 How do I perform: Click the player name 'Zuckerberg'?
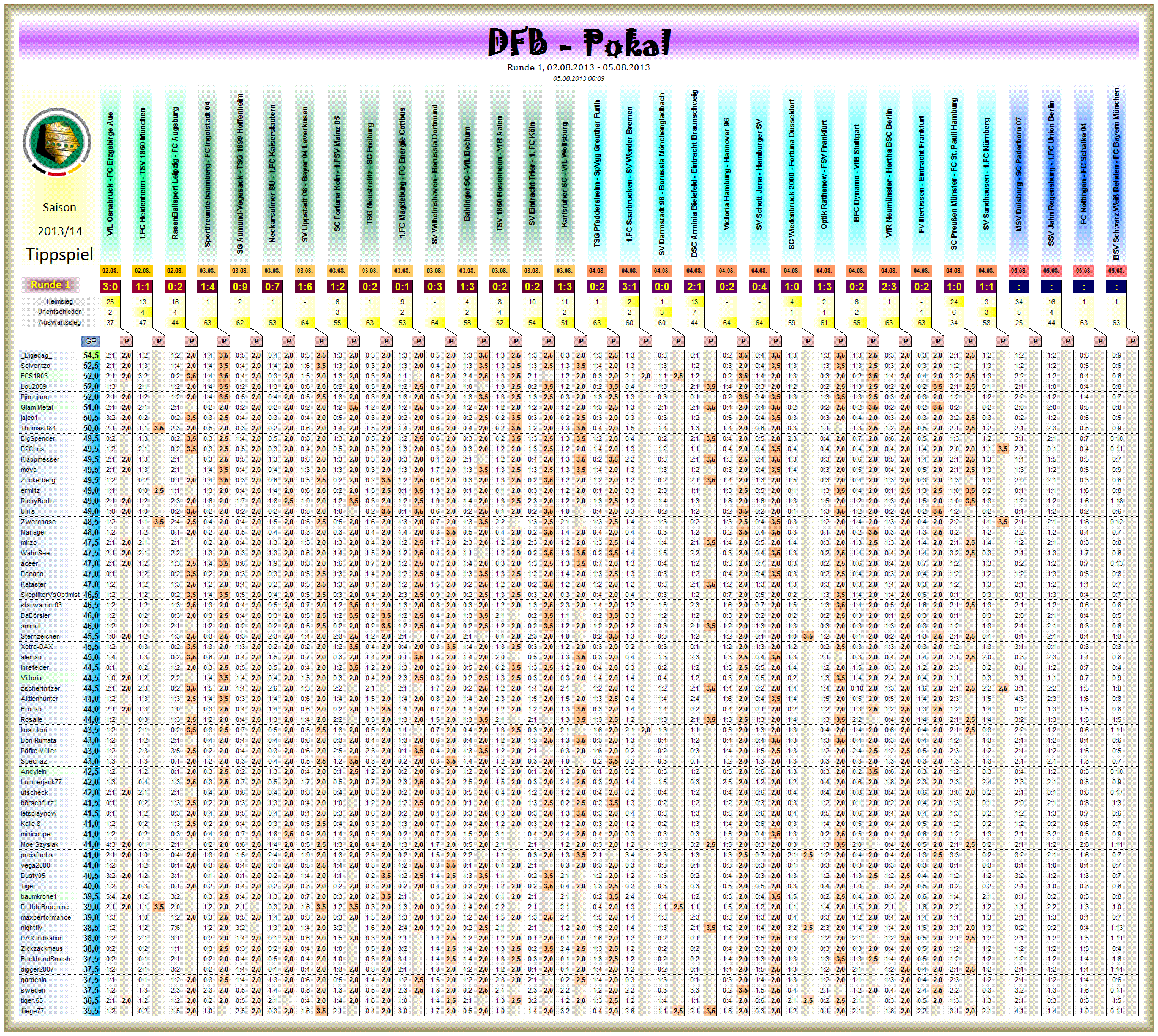point(38,480)
